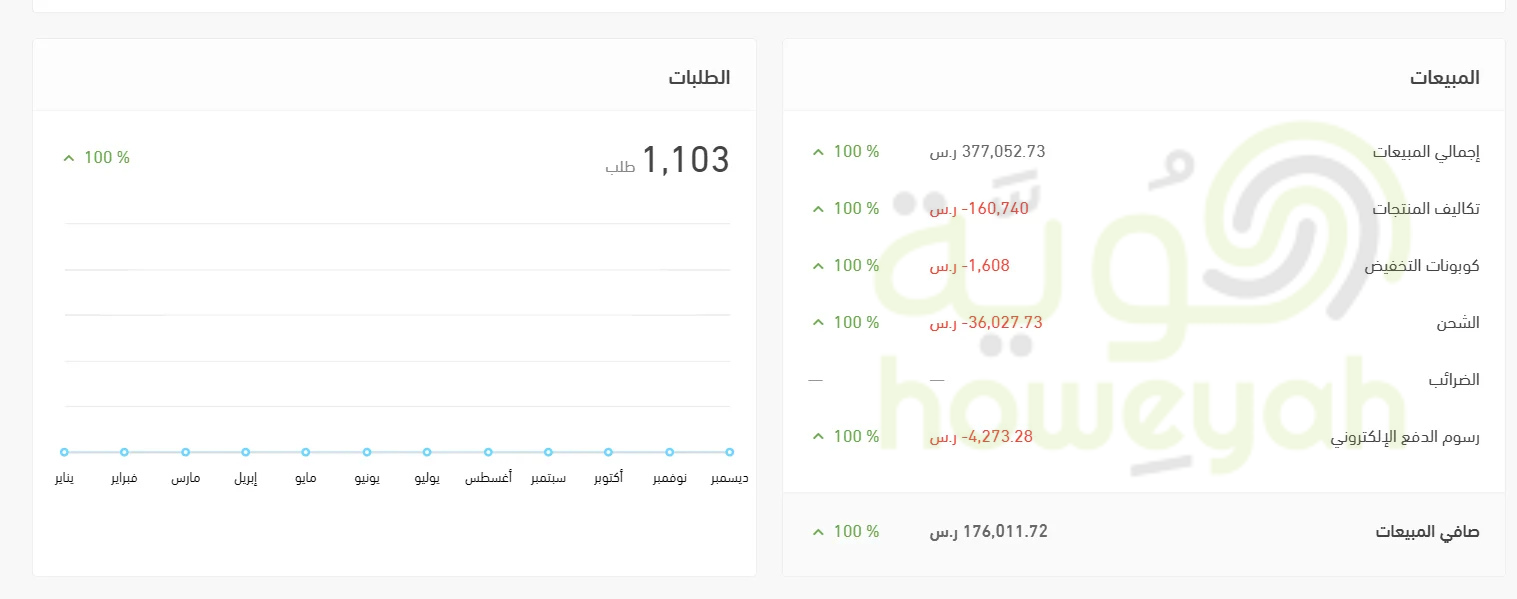Click the 377,052.73 total sales amount

(1003, 152)
